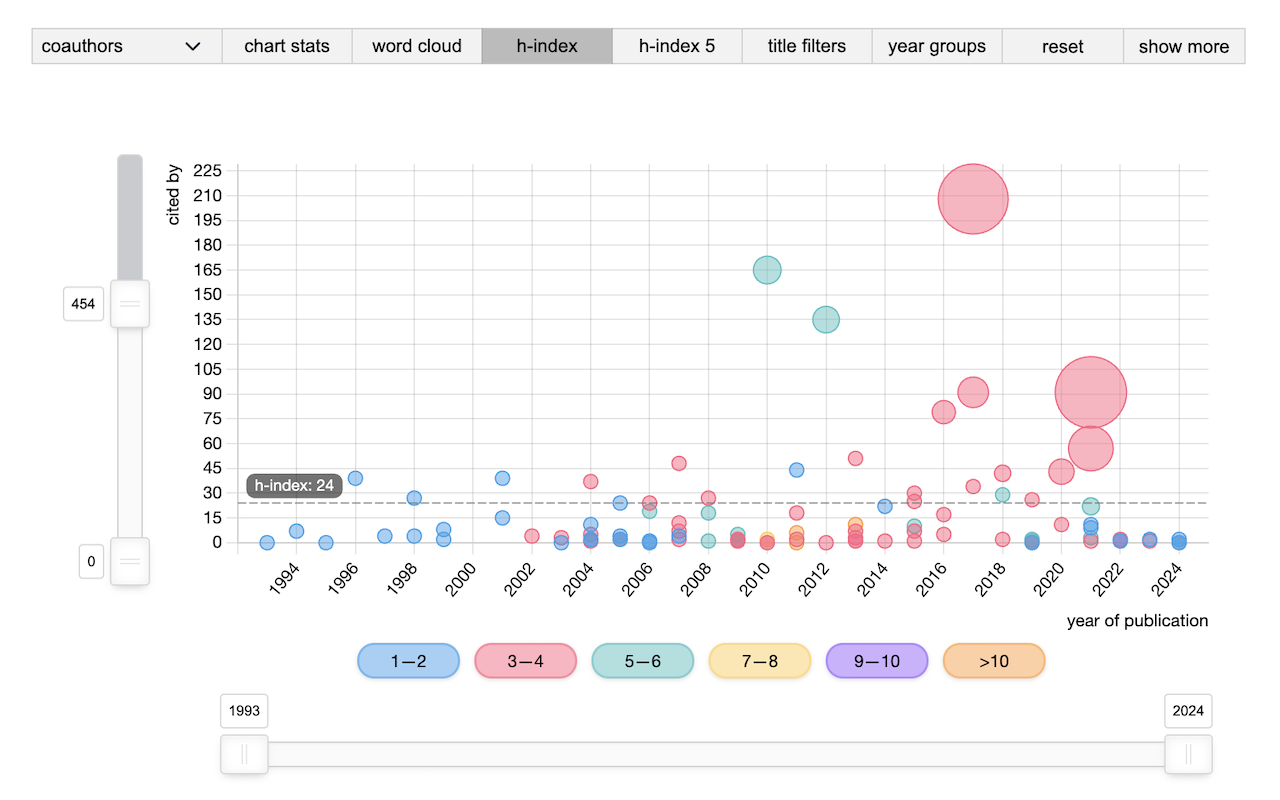
Task: Toggle the 9–10 coauthors legend pill
Action: coord(877,661)
